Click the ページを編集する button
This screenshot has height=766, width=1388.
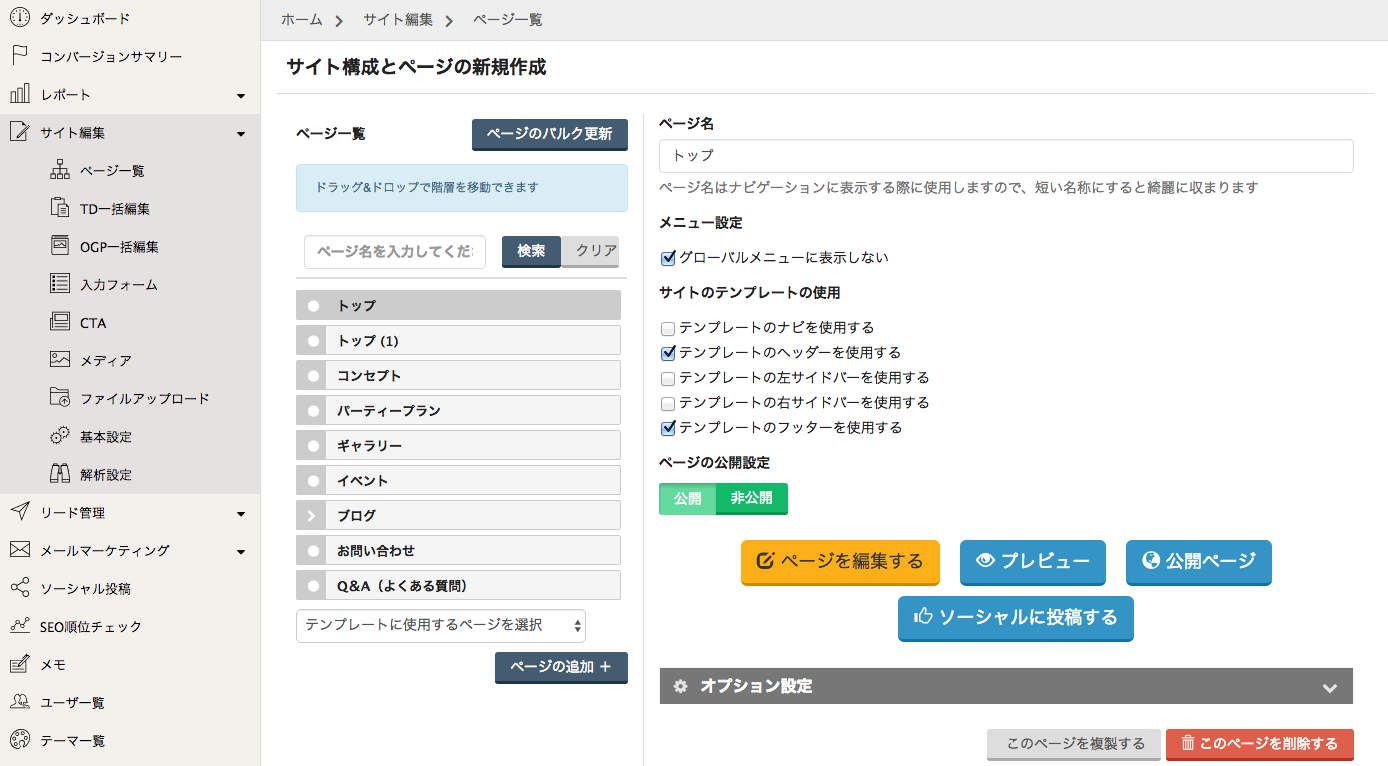point(840,562)
